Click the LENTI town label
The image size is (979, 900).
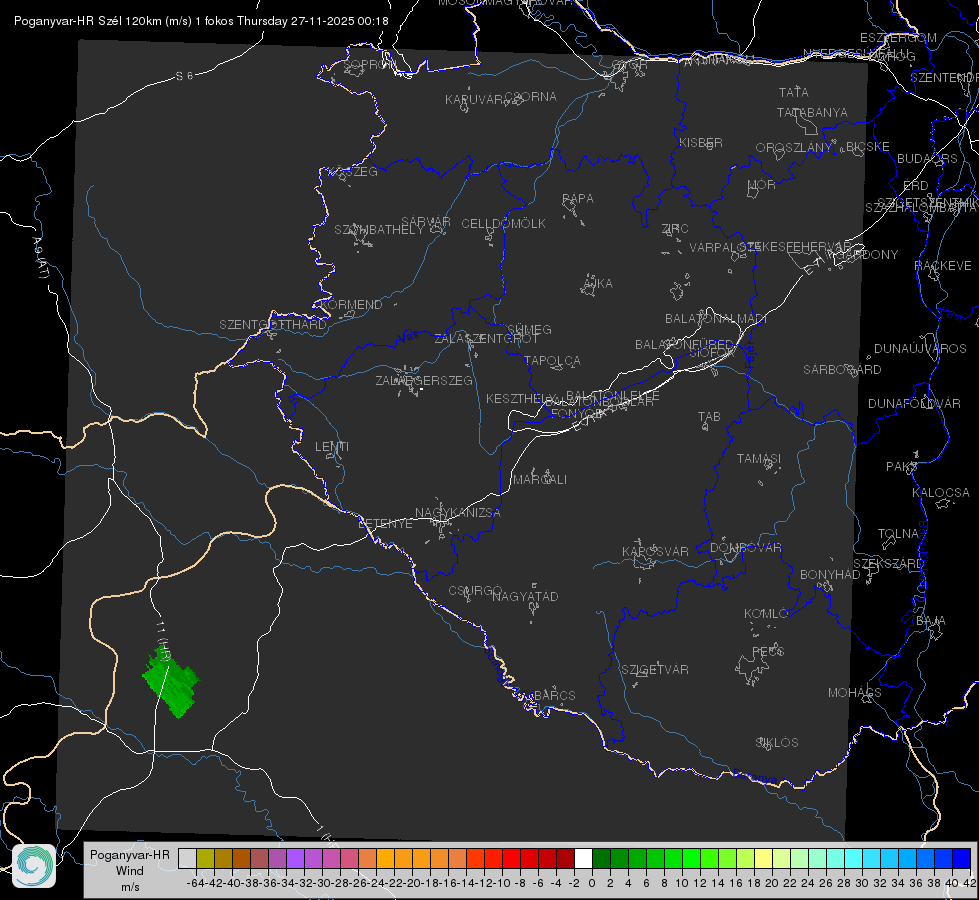coord(332,447)
